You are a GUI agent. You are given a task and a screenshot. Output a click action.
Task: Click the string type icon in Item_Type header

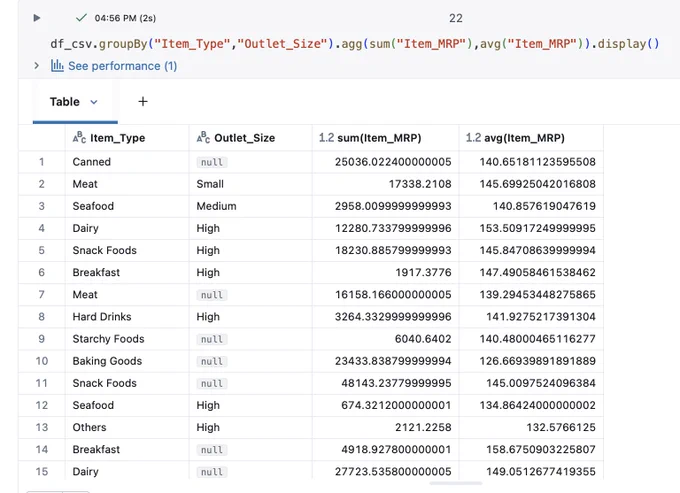pyautogui.click(x=79, y=137)
